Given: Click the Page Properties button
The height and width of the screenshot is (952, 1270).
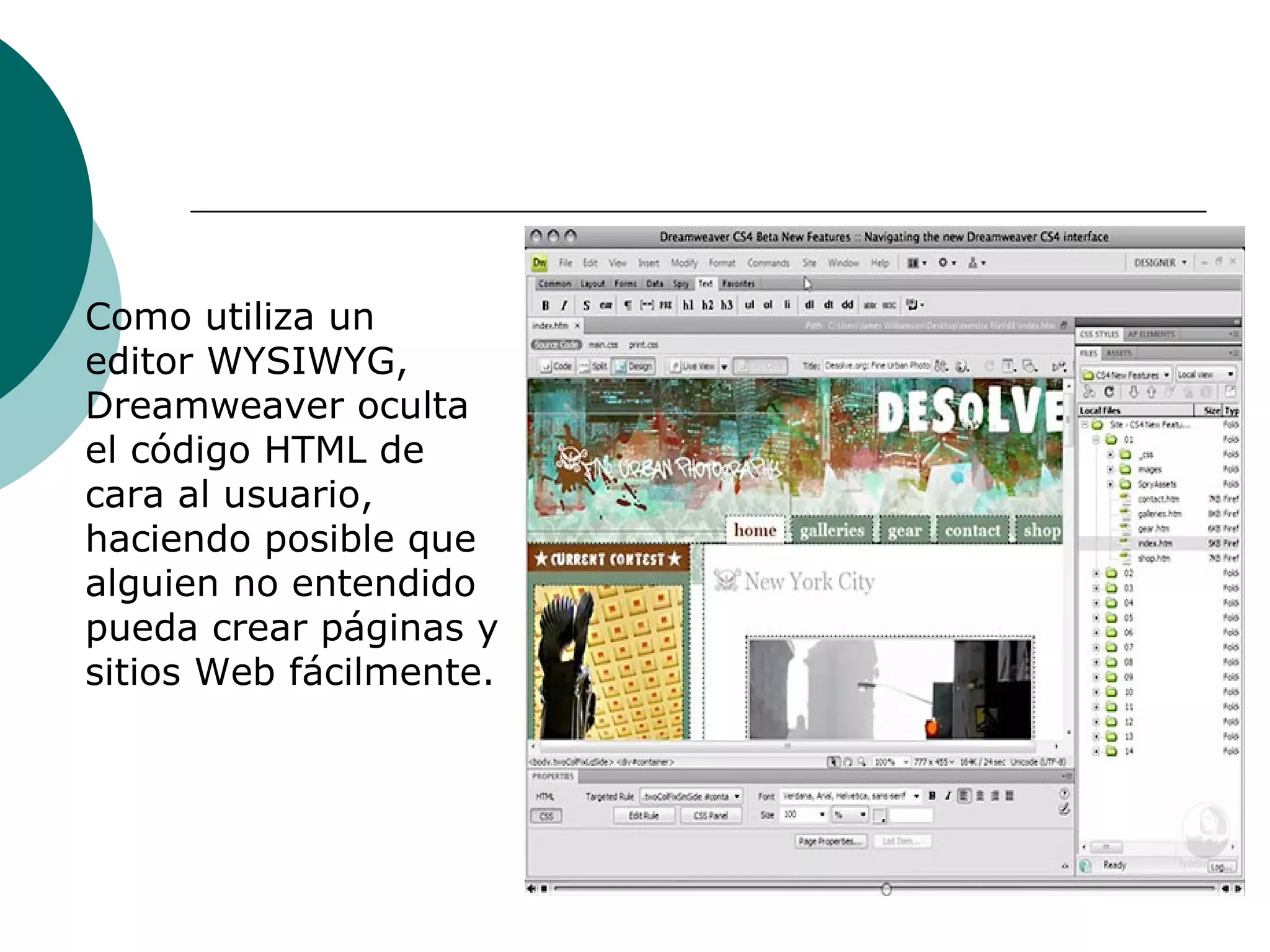Looking at the screenshot, I should coord(830,842).
